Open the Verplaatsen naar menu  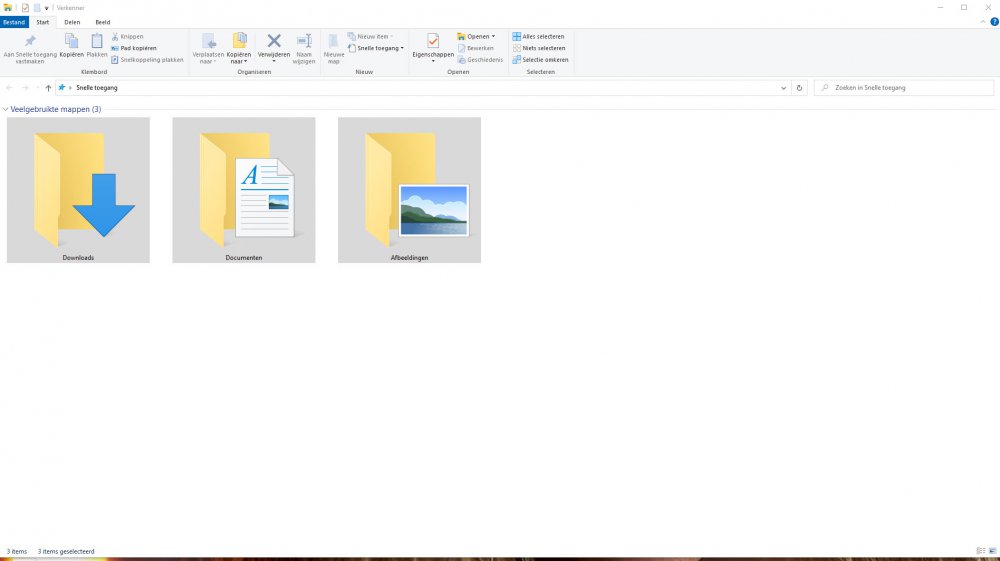(208, 48)
